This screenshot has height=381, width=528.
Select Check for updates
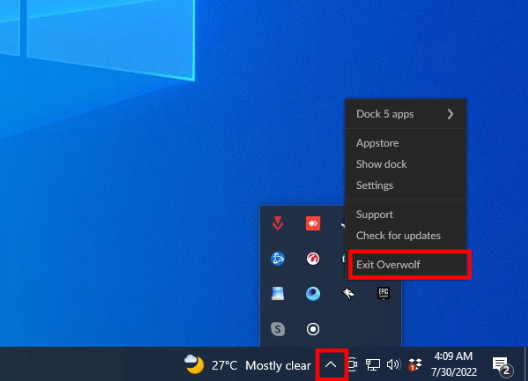point(398,235)
